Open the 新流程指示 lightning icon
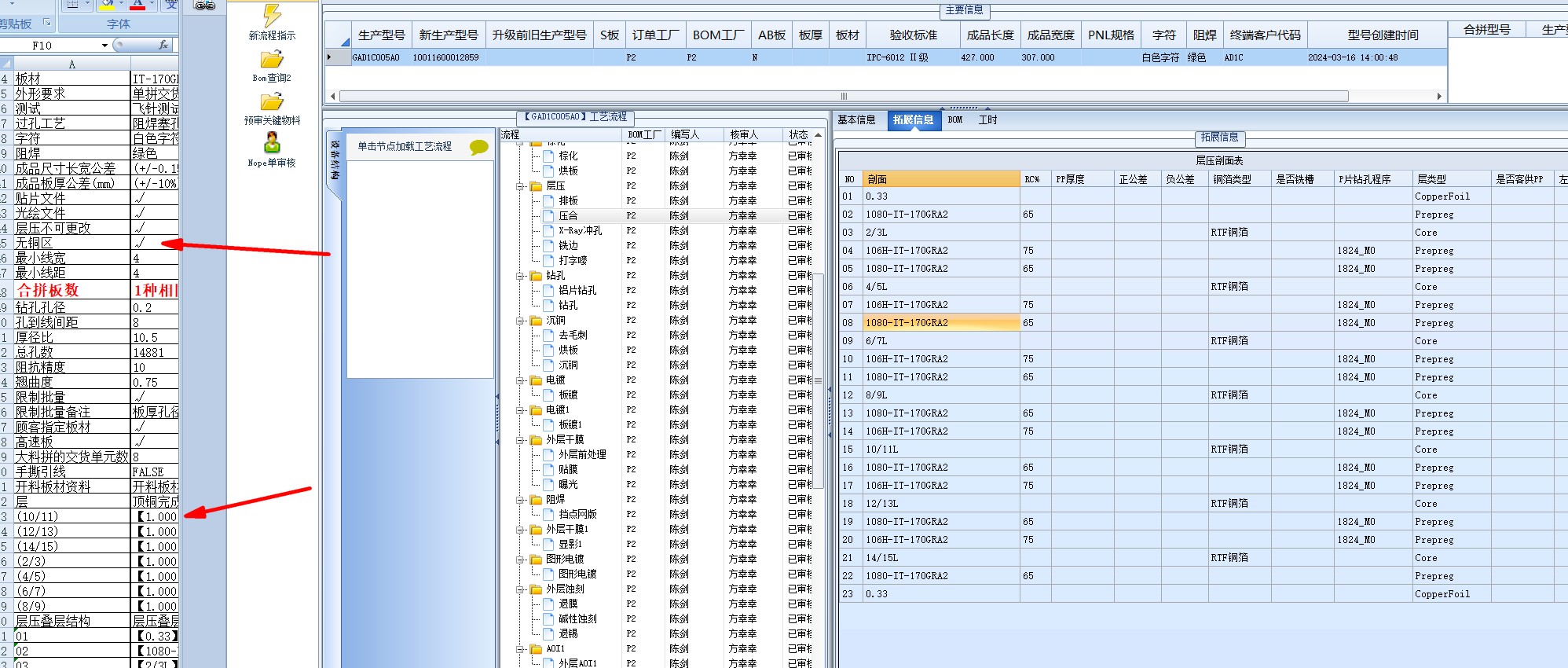The image size is (1568, 668). click(272, 15)
